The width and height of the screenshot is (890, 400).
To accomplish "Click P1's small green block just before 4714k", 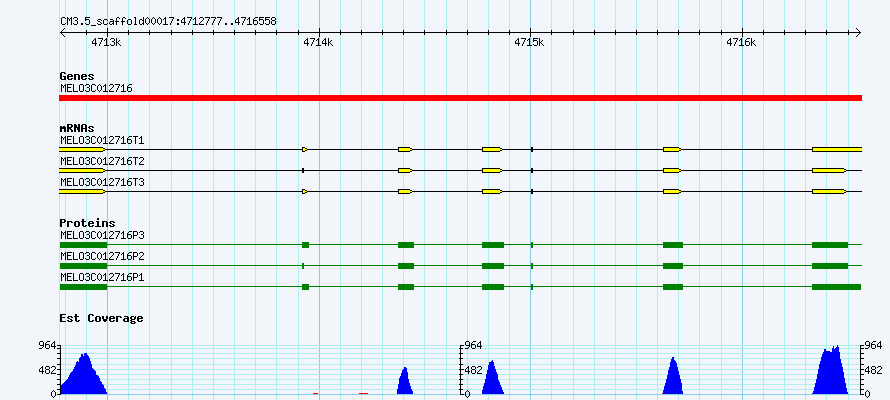I will click(x=305, y=287).
